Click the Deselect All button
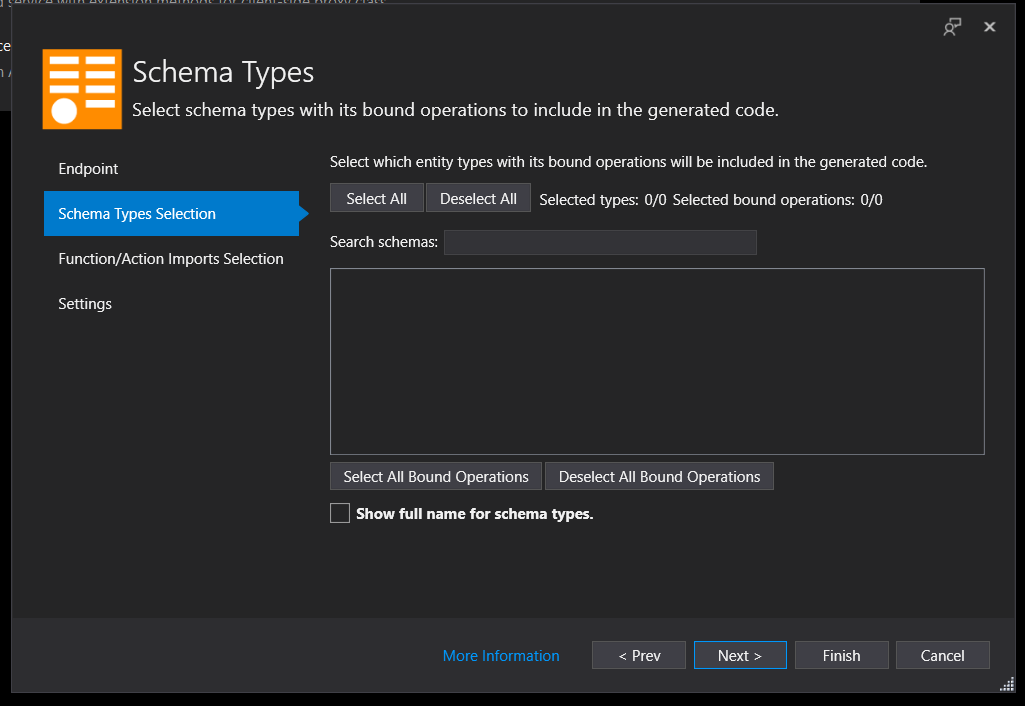Image resolution: width=1025 pixels, height=706 pixels. pyautogui.click(x=479, y=198)
